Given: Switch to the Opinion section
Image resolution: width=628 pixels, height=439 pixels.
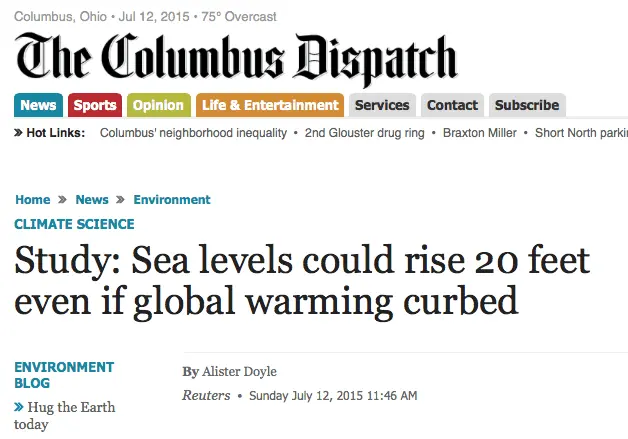Looking at the screenshot, I should 158,105.
